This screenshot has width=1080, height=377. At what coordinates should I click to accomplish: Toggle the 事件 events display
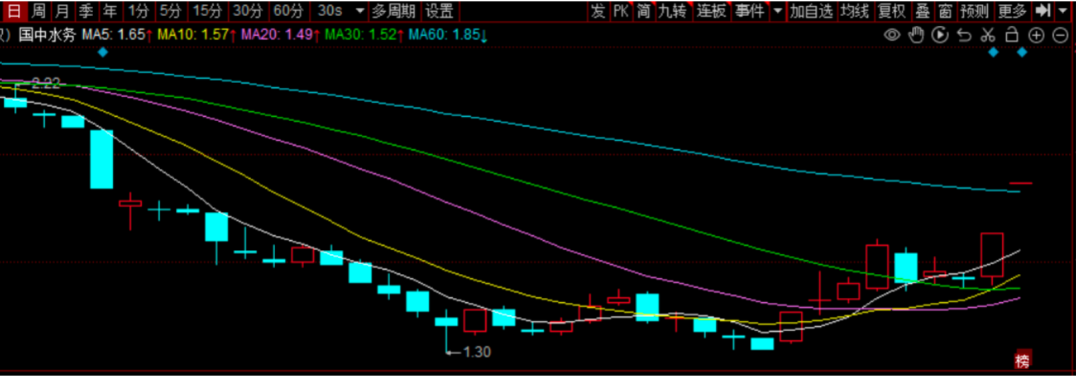(748, 11)
